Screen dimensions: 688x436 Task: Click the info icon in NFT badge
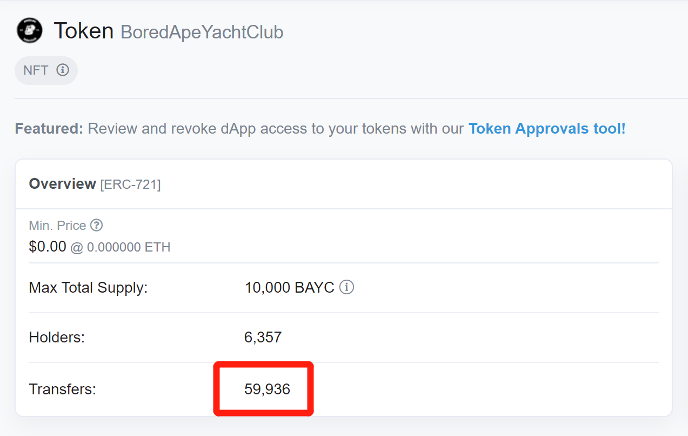point(63,70)
